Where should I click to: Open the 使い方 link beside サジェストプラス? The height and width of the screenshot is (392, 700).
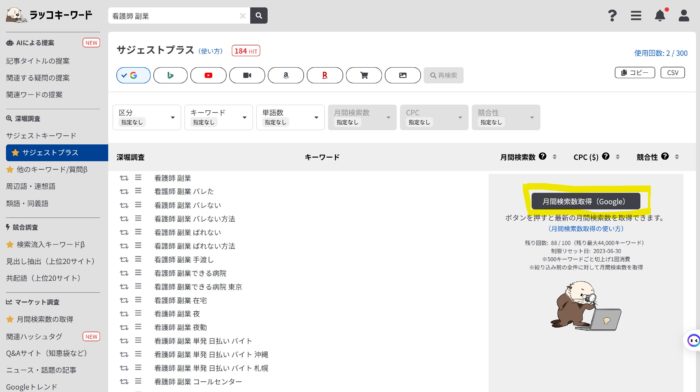(x=210, y=51)
